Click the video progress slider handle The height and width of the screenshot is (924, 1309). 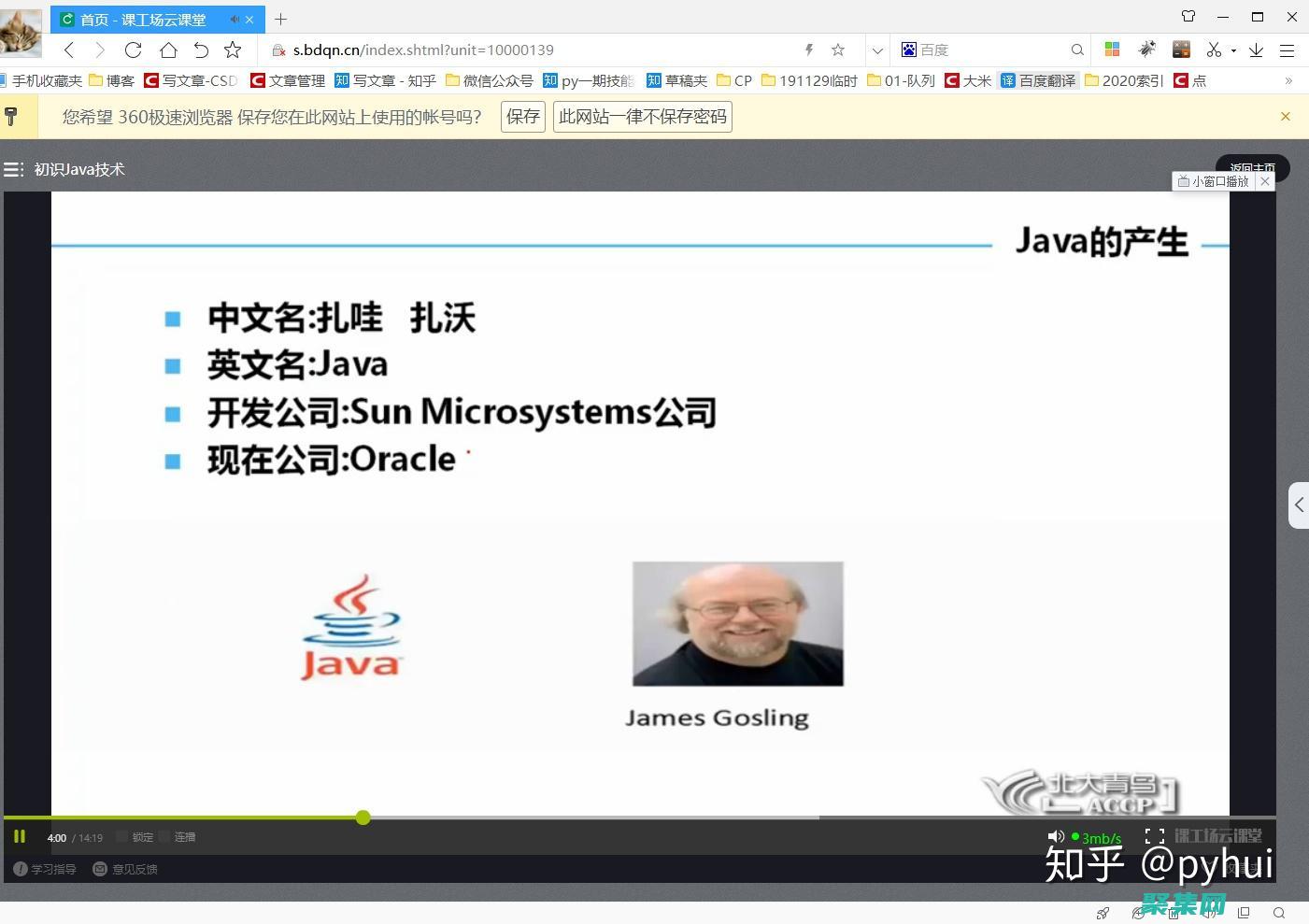(x=363, y=817)
